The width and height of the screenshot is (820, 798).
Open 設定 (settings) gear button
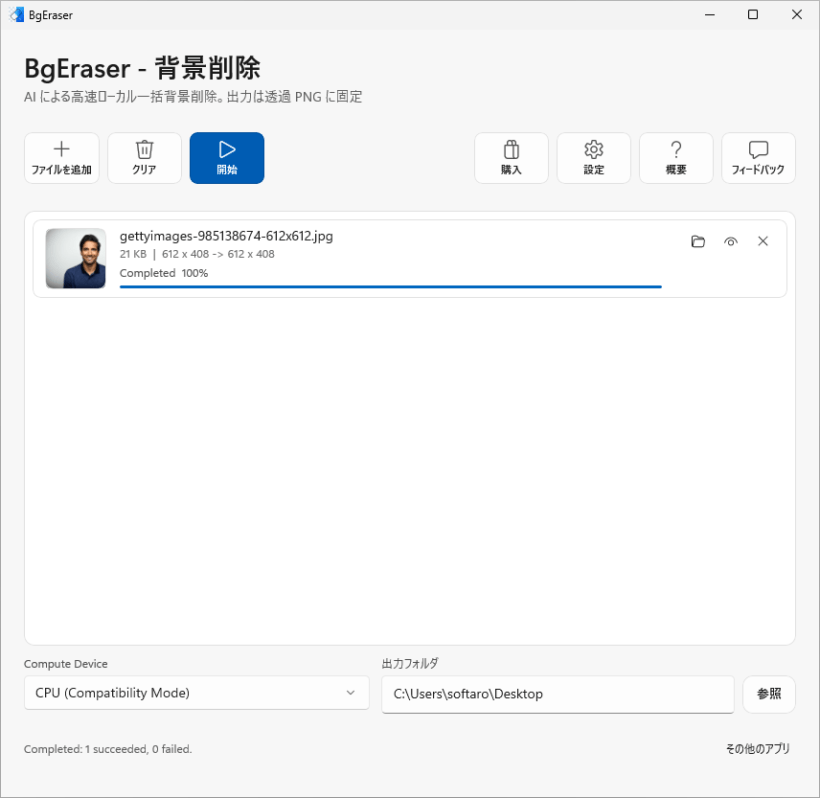tap(594, 158)
